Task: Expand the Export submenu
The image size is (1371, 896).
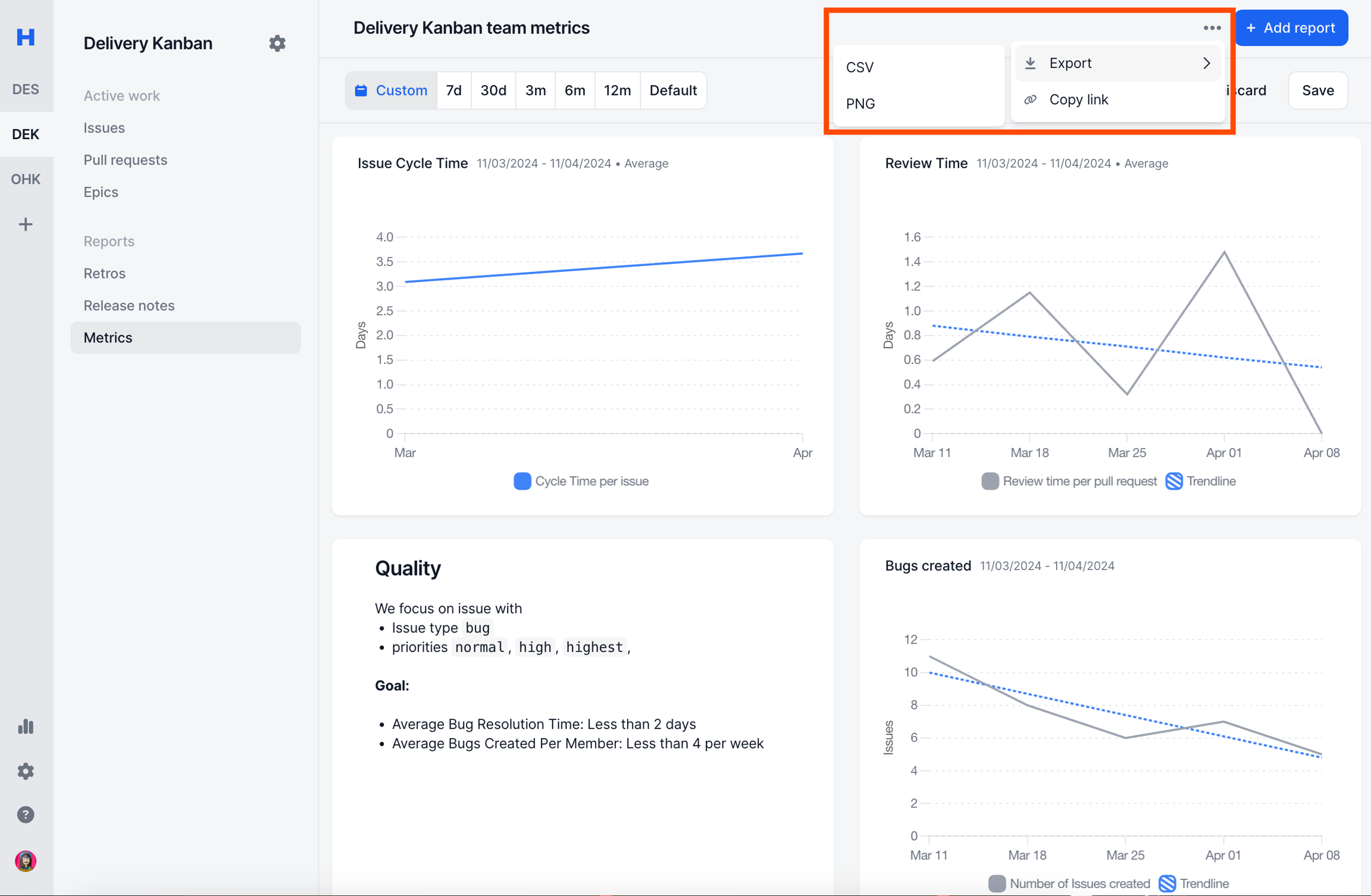Action: [x=1117, y=63]
